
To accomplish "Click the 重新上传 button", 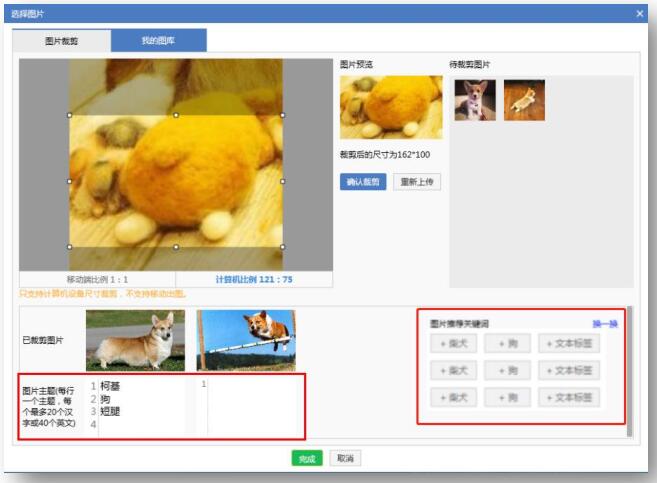I will (x=416, y=182).
